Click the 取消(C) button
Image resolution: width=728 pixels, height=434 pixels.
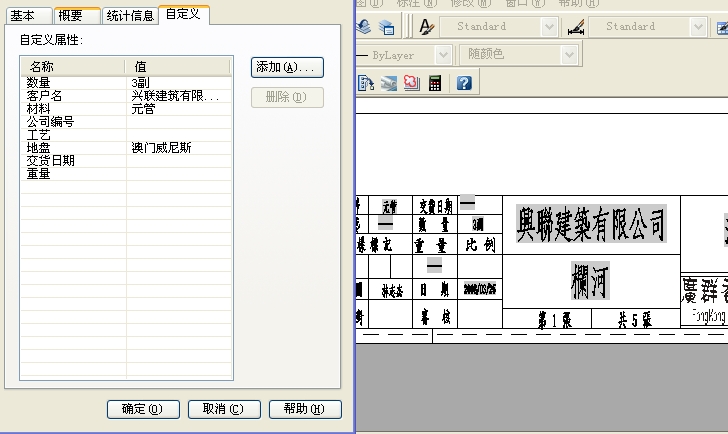coord(224,409)
